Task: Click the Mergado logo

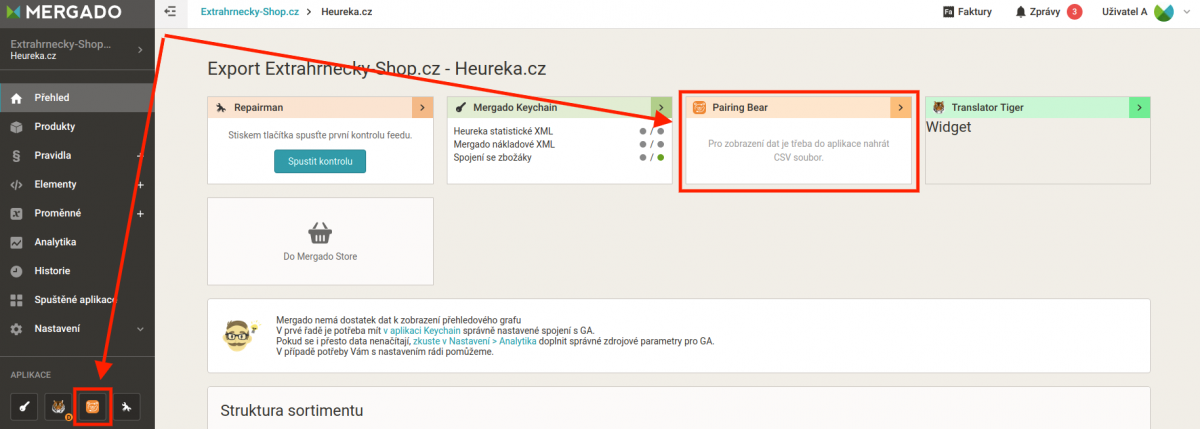Action: [66, 12]
